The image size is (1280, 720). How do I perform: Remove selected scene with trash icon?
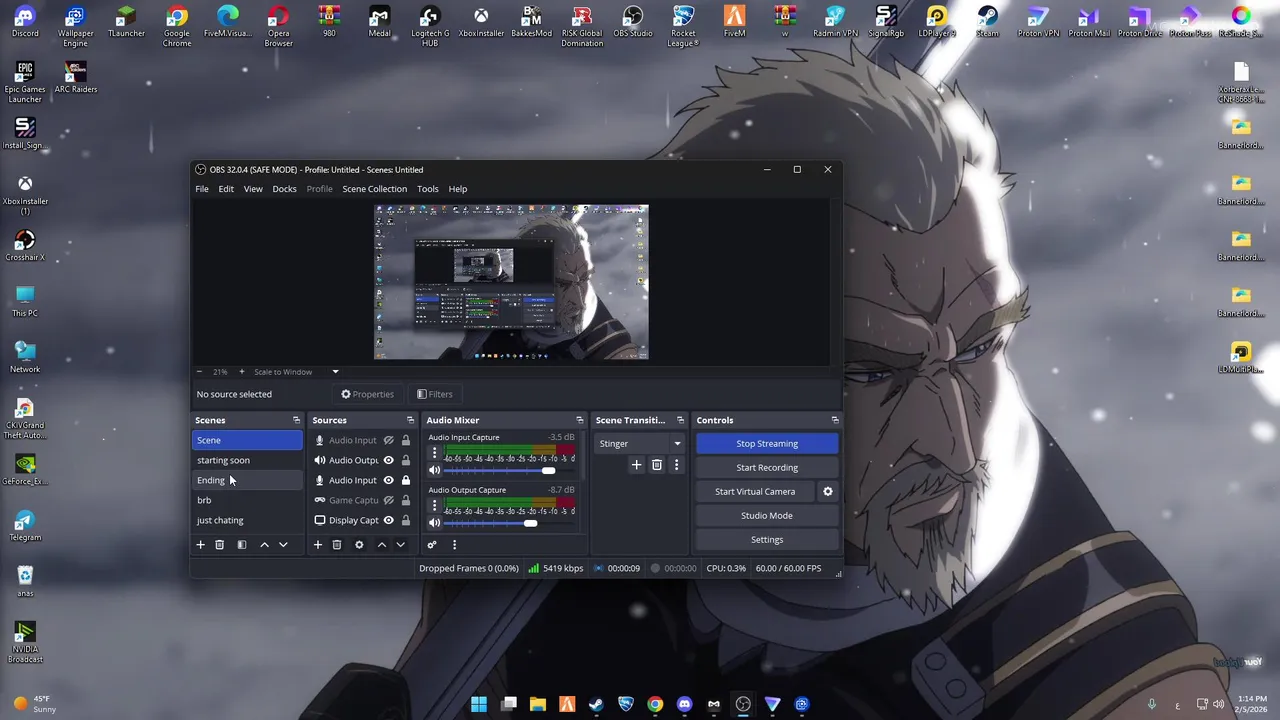pos(220,545)
